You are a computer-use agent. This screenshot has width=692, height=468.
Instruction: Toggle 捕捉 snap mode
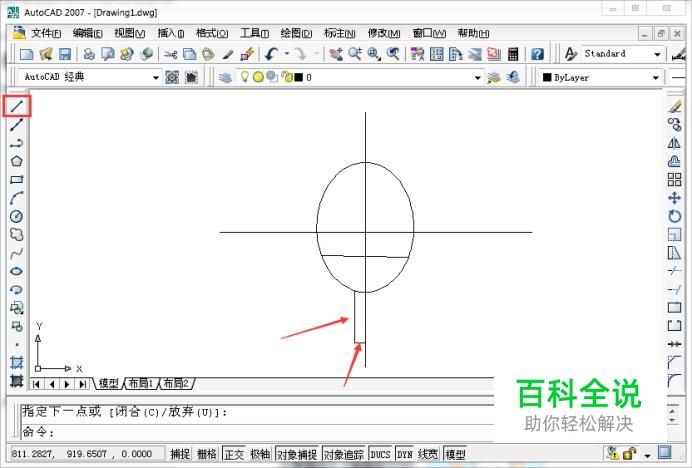pos(180,454)
